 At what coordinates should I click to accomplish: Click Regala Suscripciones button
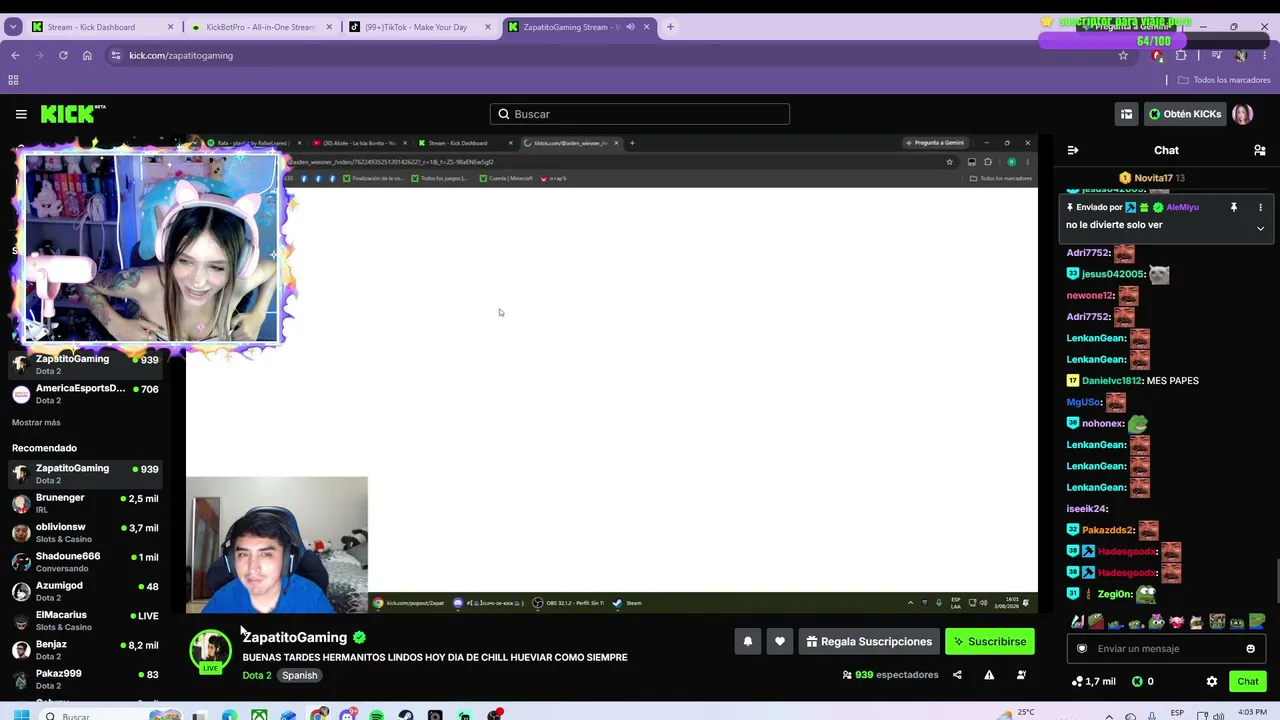[x=869, y=642]
